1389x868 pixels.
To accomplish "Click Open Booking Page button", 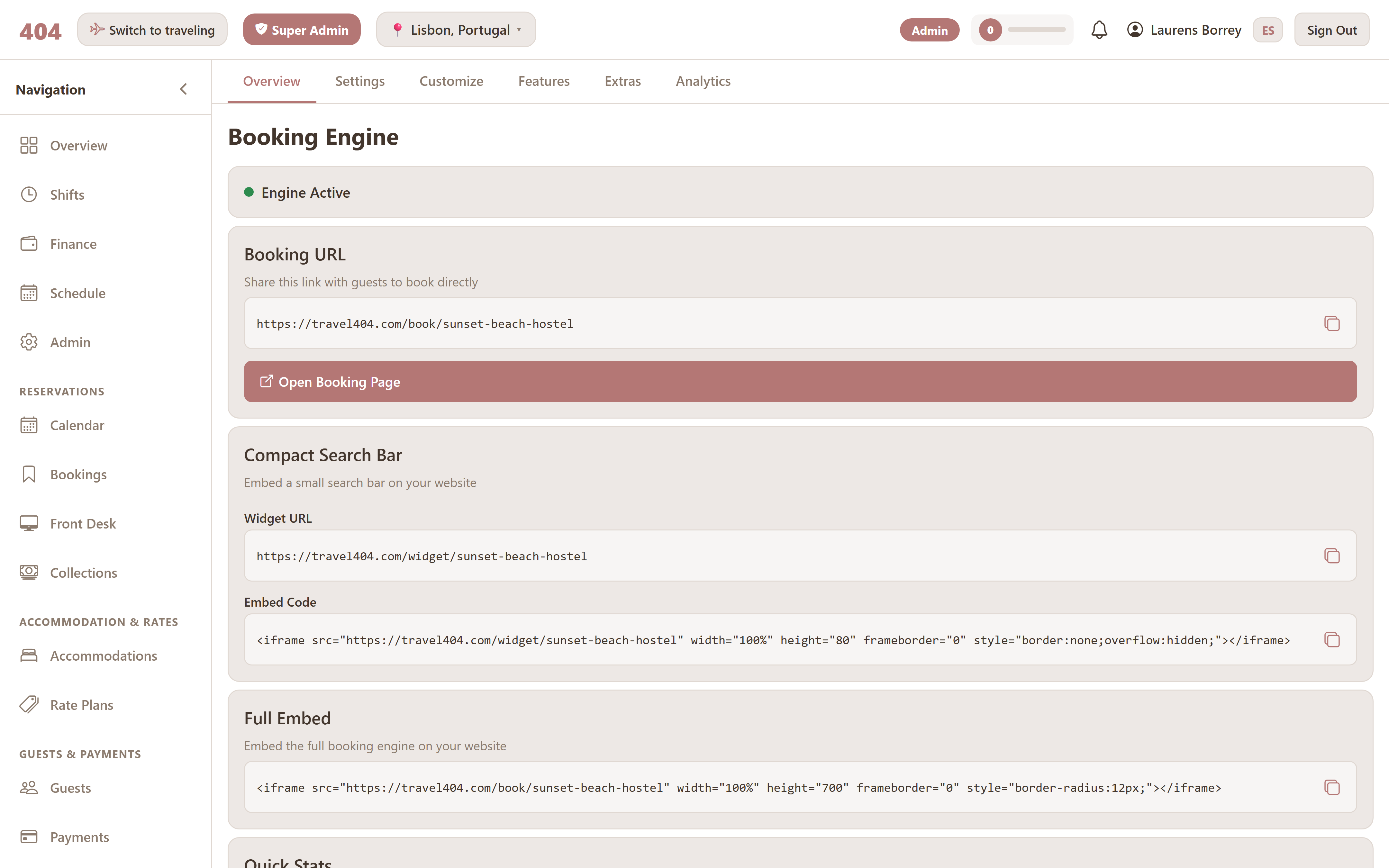I will [800, 381].
